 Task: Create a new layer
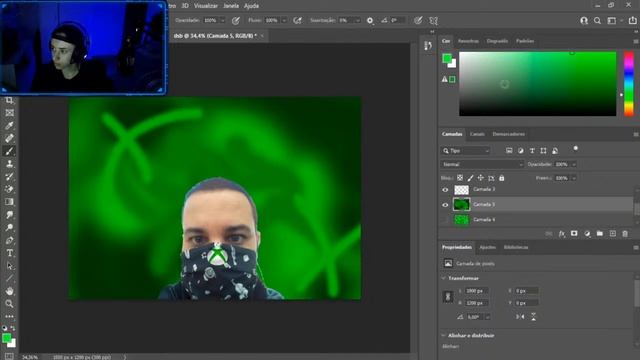point(612,233)
